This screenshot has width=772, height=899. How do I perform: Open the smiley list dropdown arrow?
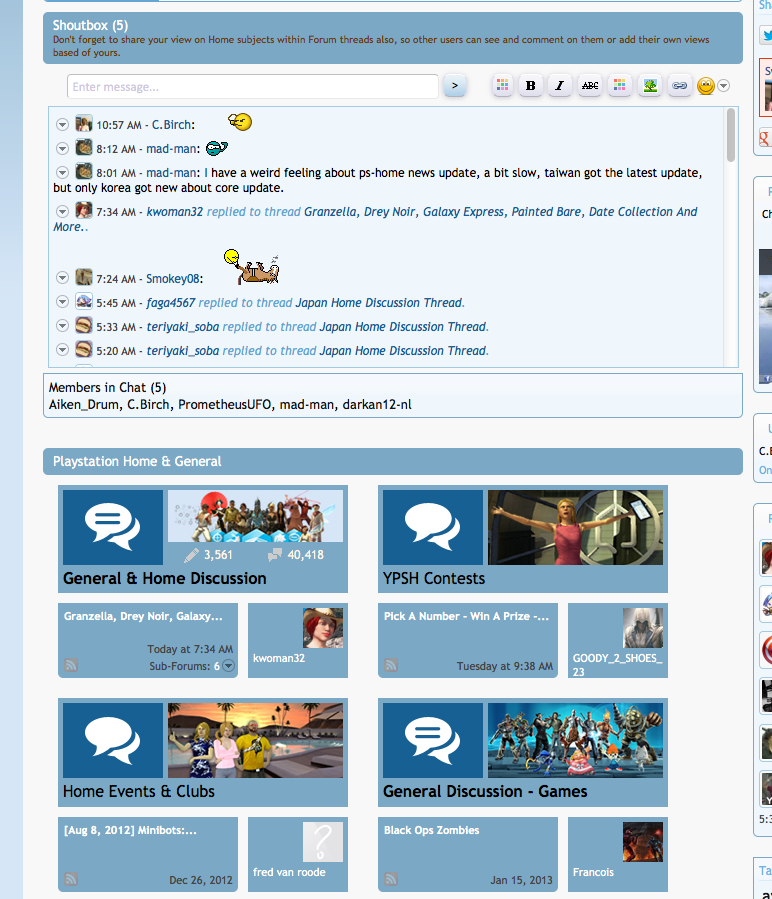(724, 86)
